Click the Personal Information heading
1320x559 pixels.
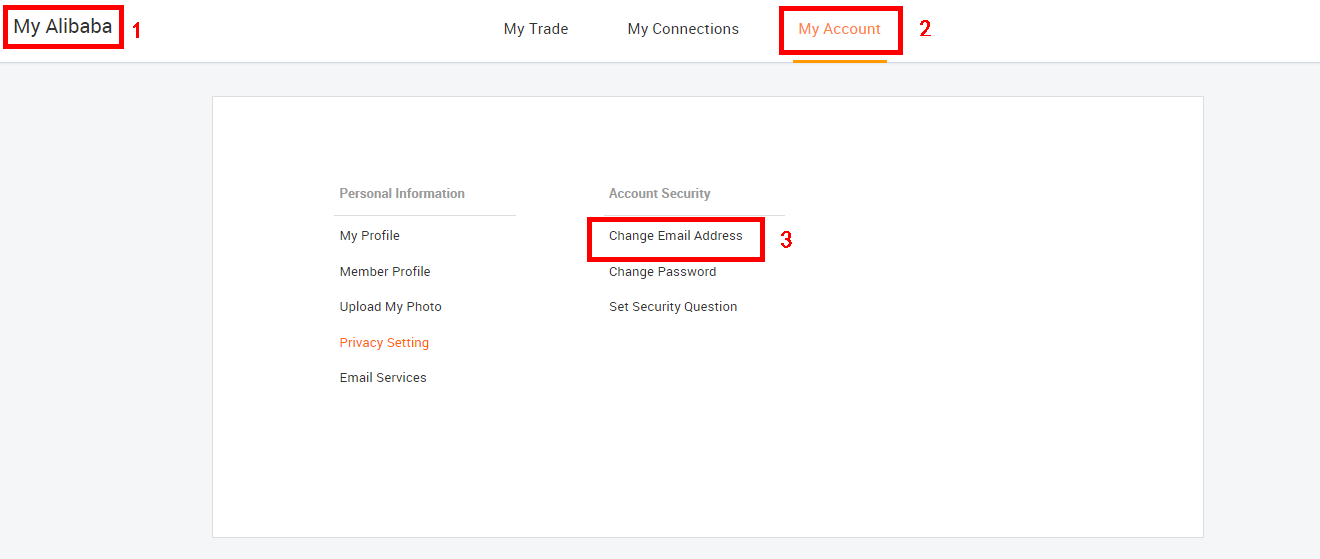tap(402, 194)
